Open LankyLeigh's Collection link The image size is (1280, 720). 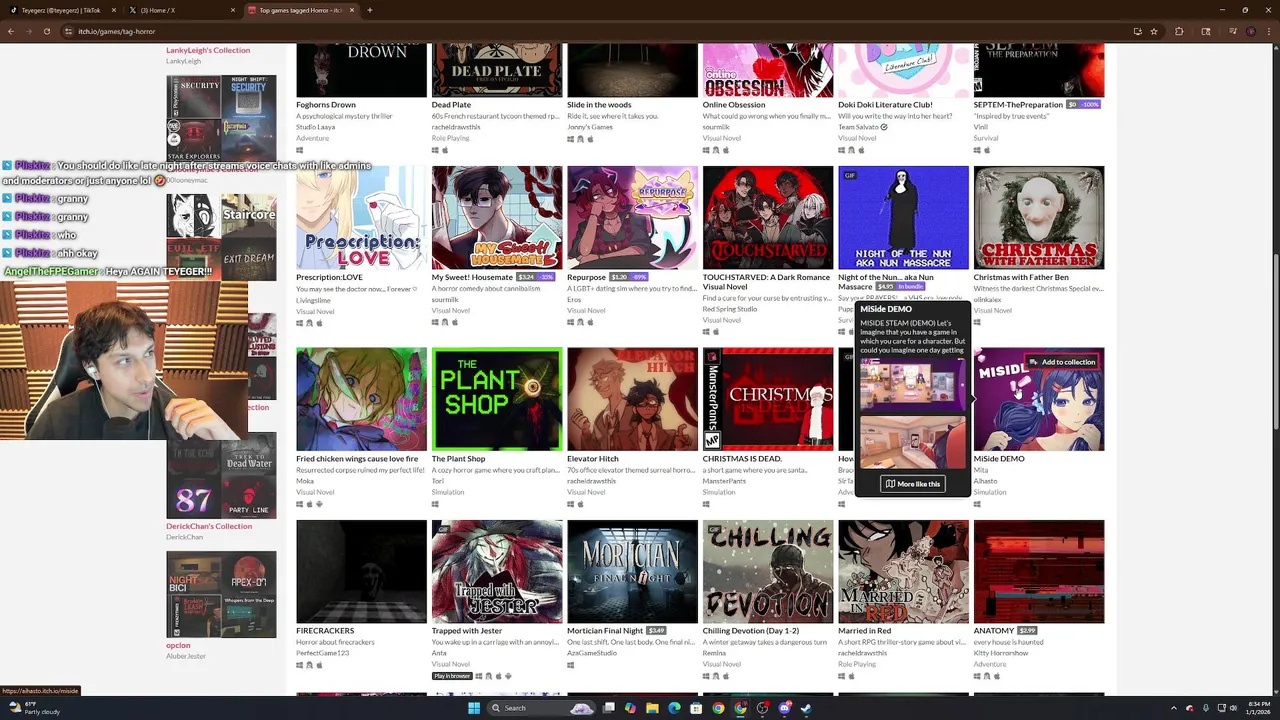tap(208, 50)
